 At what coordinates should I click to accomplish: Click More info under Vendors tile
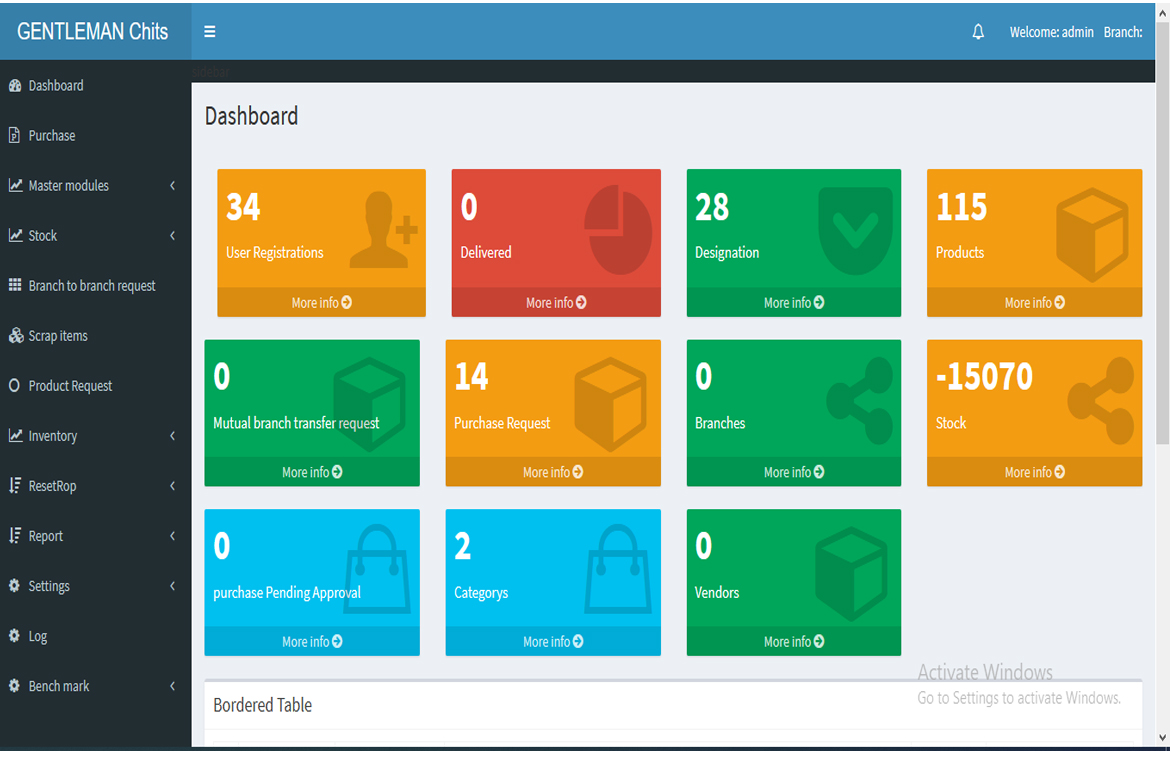tap(794, 642)
